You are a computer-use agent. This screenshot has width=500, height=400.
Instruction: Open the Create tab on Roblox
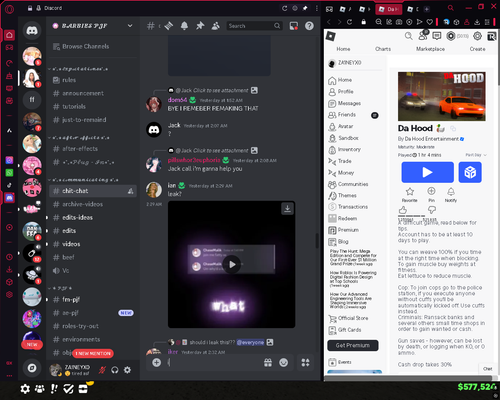coord(477,49)
